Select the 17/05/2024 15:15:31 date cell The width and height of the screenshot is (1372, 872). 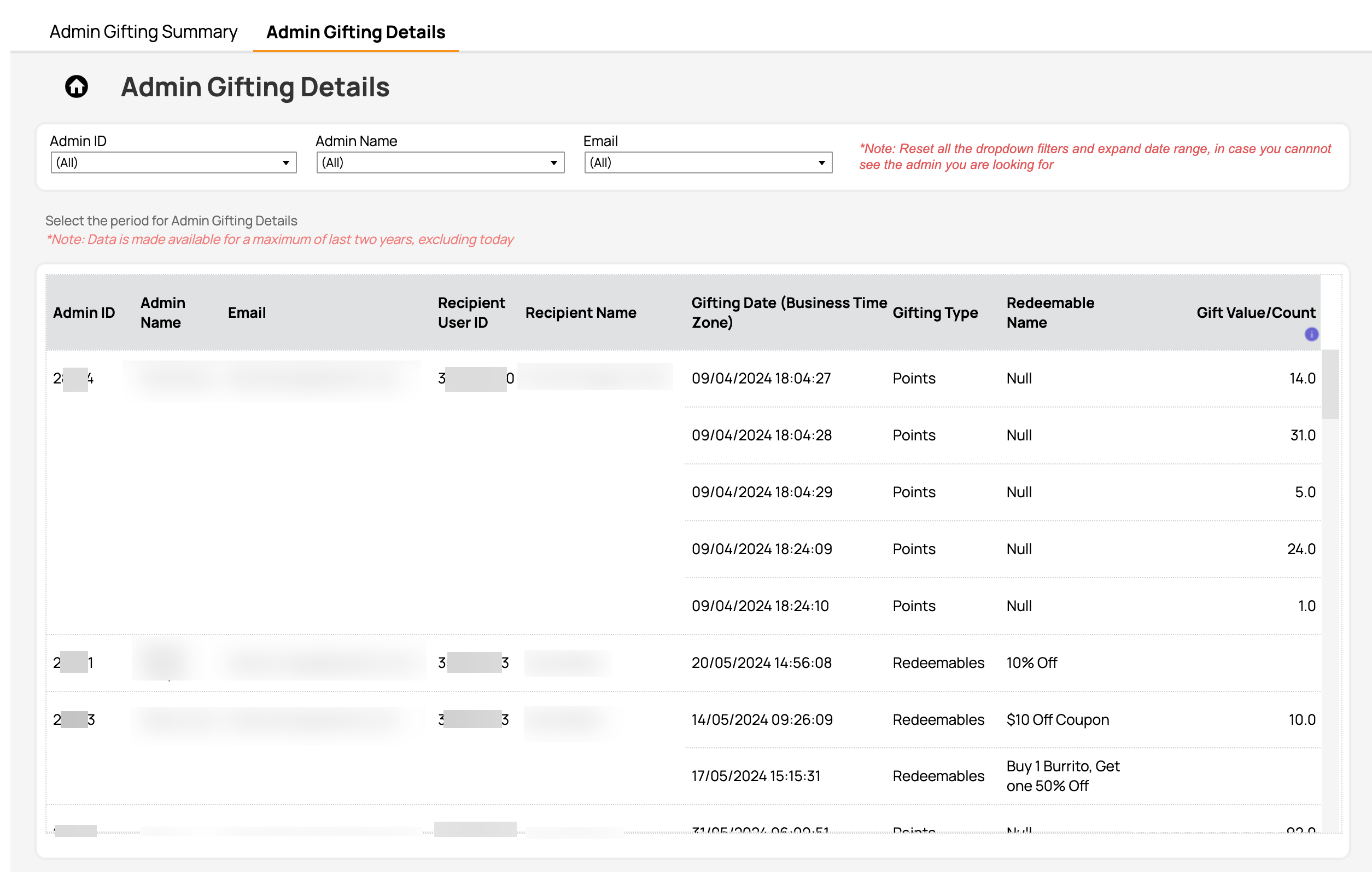pyautogui.click(x=756, y=776)
